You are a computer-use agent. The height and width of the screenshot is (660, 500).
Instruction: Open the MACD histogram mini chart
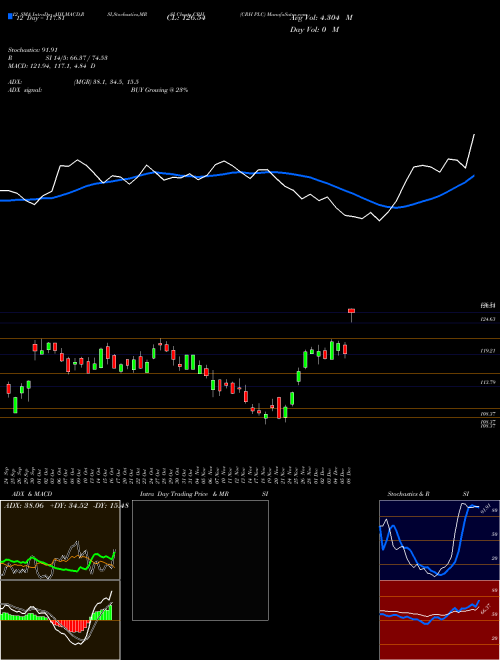(60, 620)
